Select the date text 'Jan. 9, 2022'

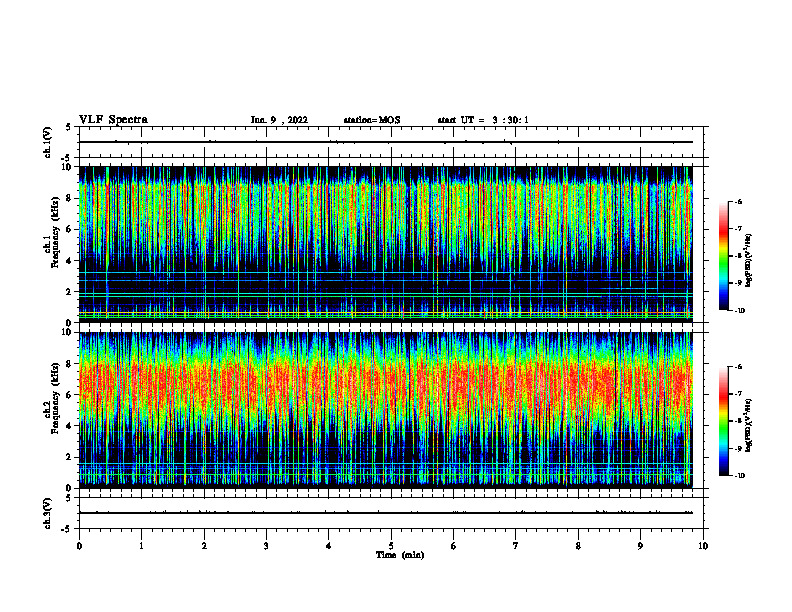(x=279, y=120)
